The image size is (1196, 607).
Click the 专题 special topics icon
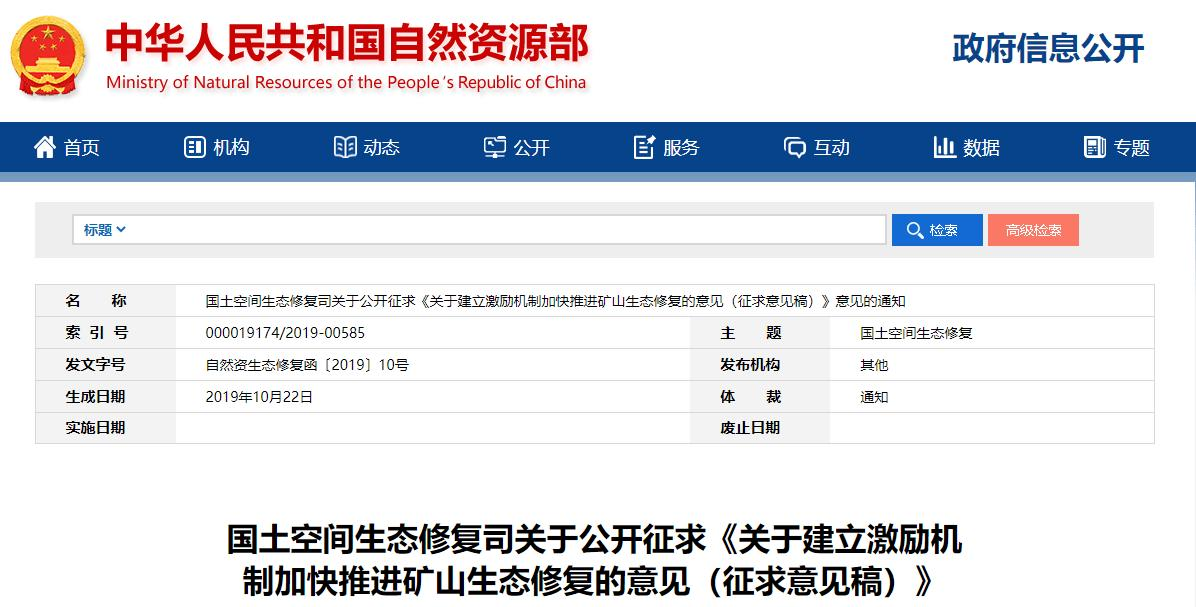coord(1095,147)
